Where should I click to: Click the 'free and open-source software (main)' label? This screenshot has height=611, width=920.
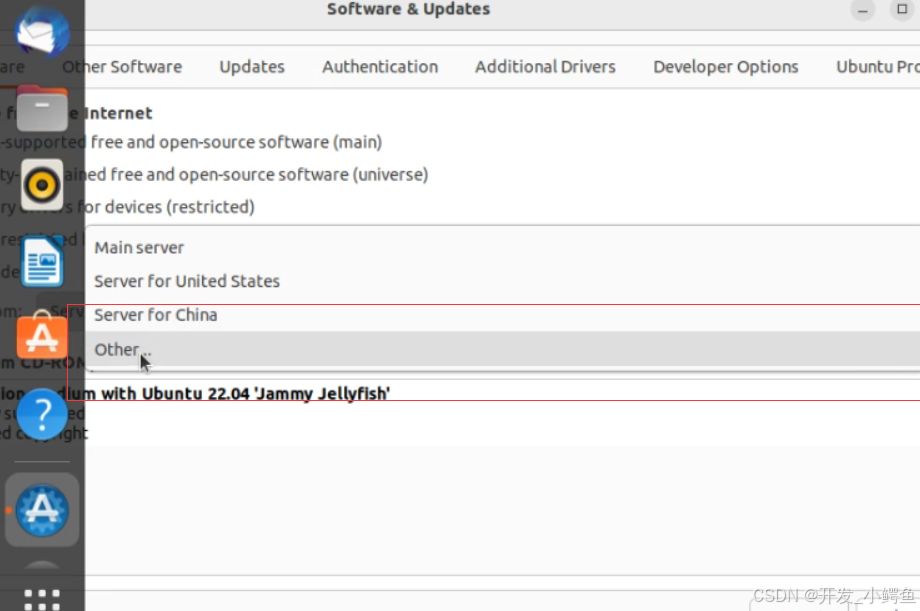(x=236, y=142)
